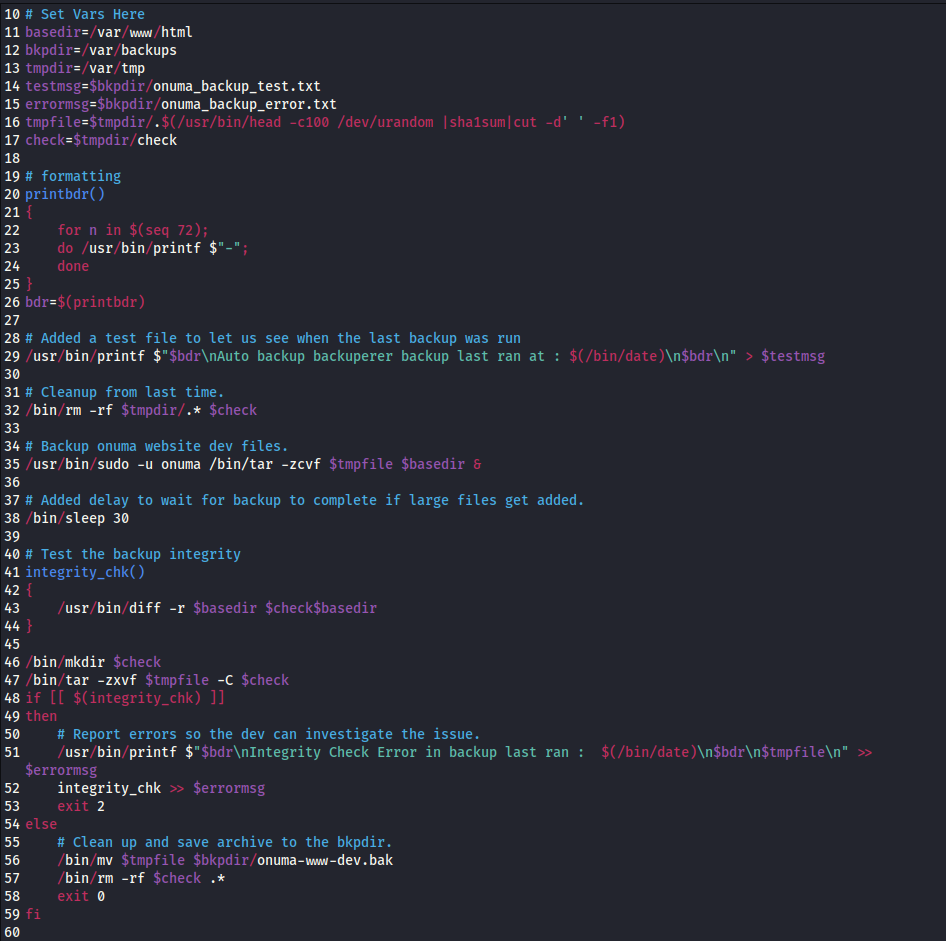Click the line '/bin/mkdir $check'
This screenshot has height=941, width=946.
(93, 662)
